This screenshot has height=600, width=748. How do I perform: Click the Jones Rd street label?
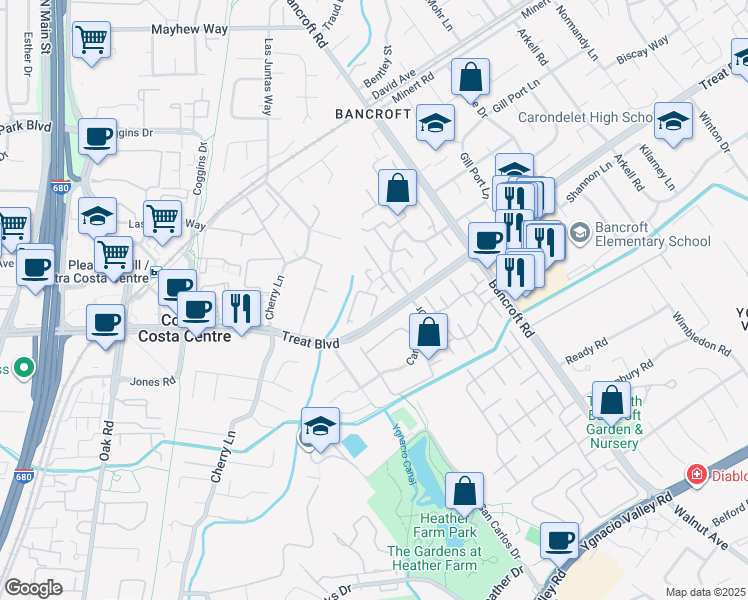[153, 382]
